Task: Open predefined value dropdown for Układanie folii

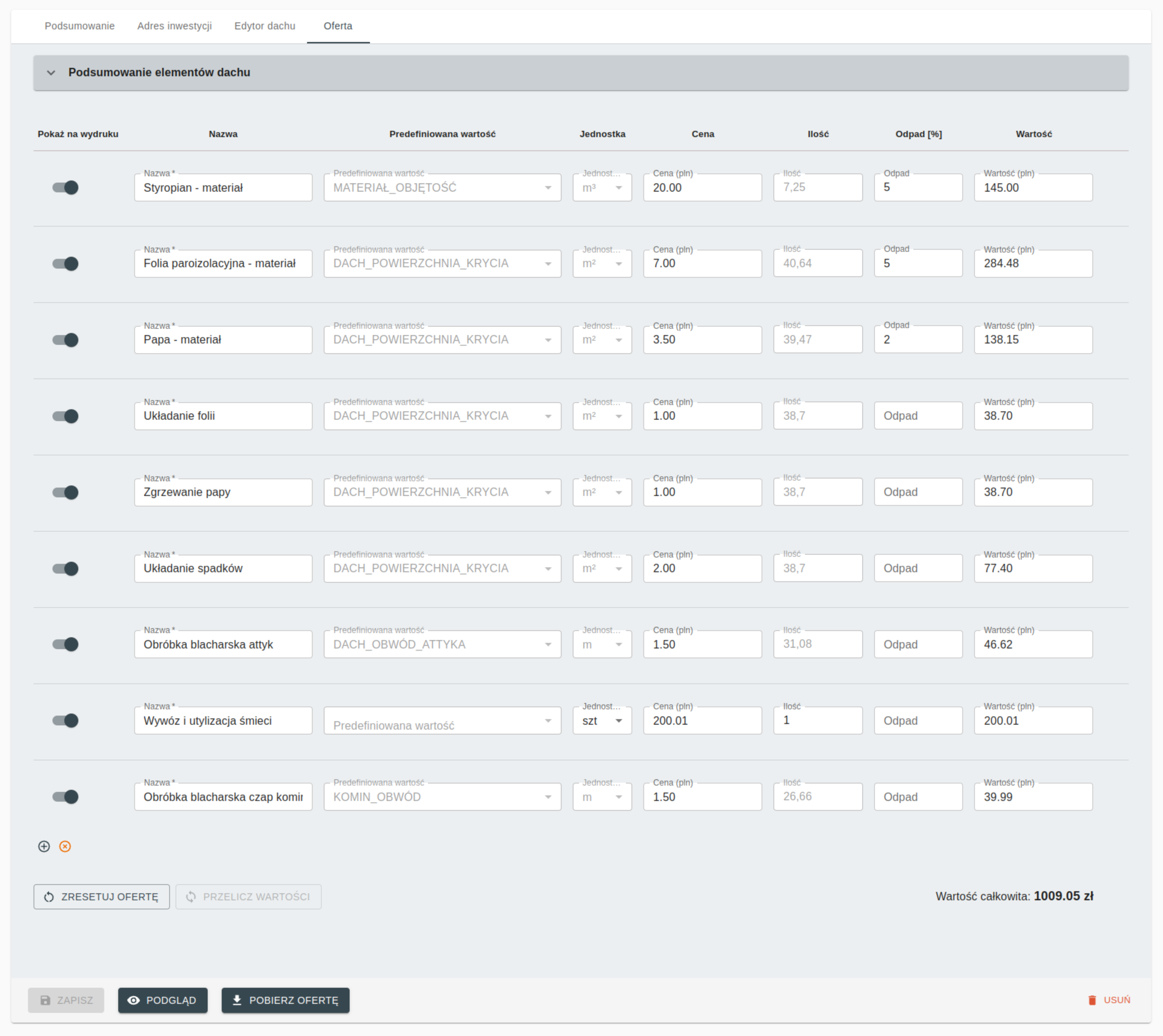Action: click(x=442, y=416)
